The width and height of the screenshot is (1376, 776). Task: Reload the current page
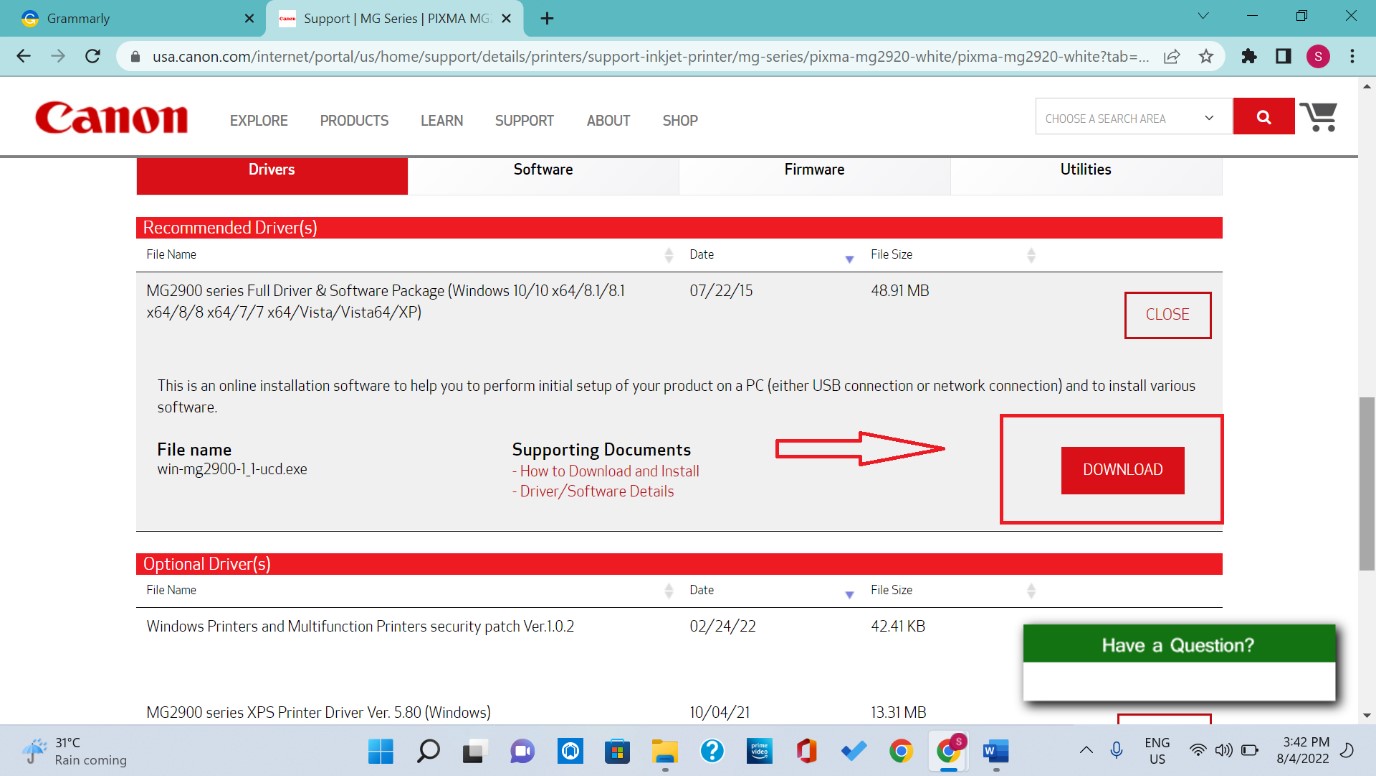point(92,57)
